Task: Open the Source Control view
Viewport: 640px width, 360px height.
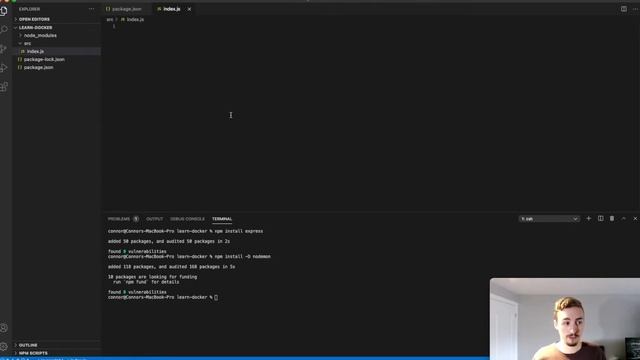Action: pyautogui.click(x=4, y=49)
